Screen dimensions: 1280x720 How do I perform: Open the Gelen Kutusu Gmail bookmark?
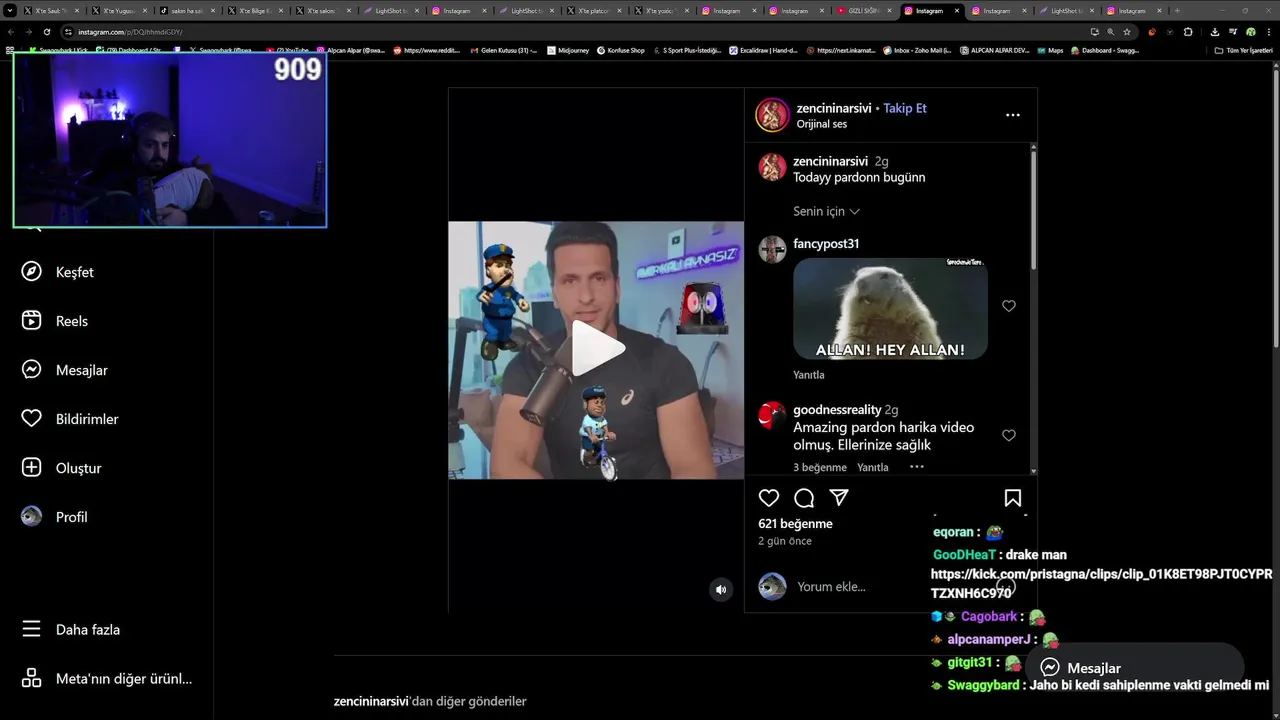tap(503, 50)
